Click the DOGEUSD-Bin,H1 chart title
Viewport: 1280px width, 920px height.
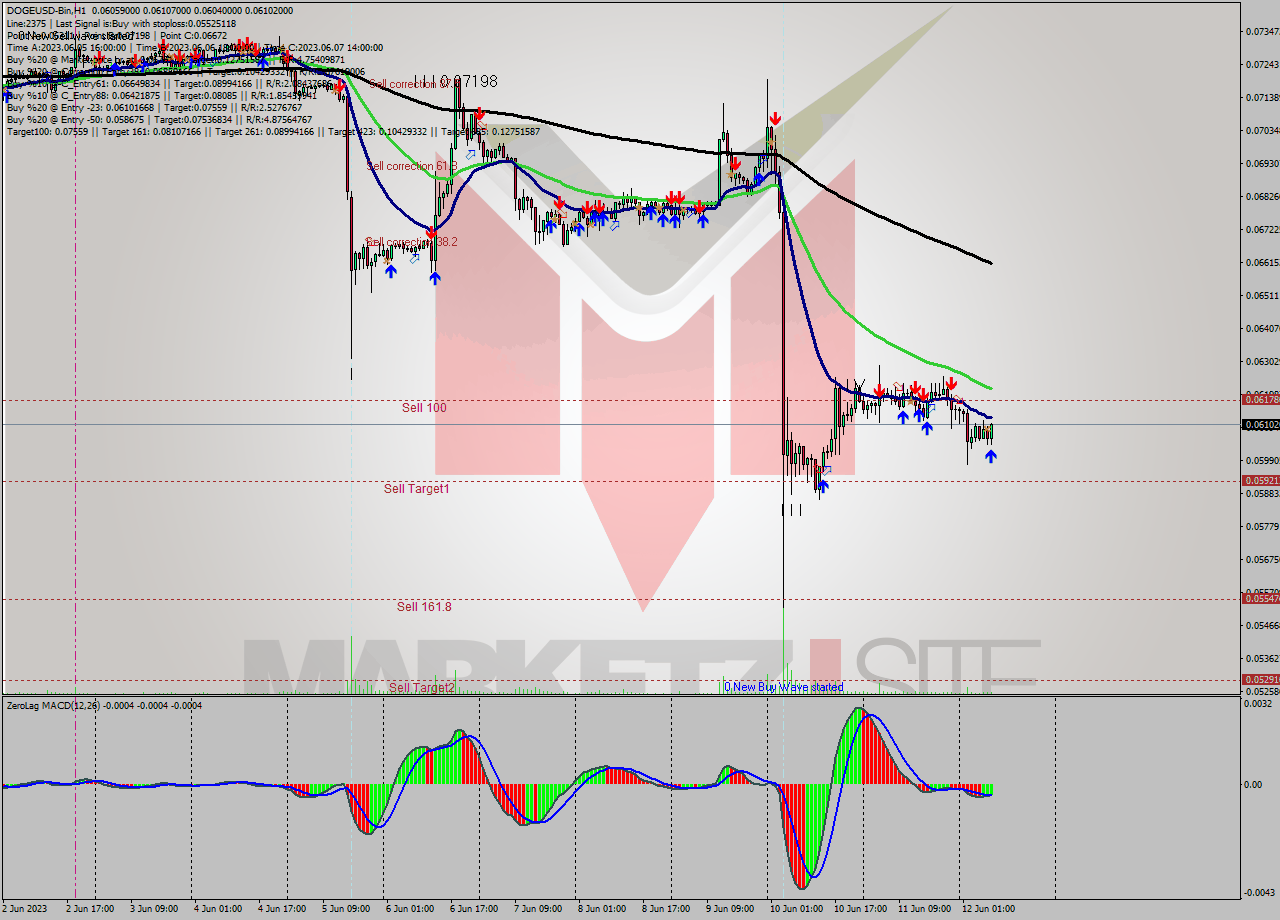(47, 10)
